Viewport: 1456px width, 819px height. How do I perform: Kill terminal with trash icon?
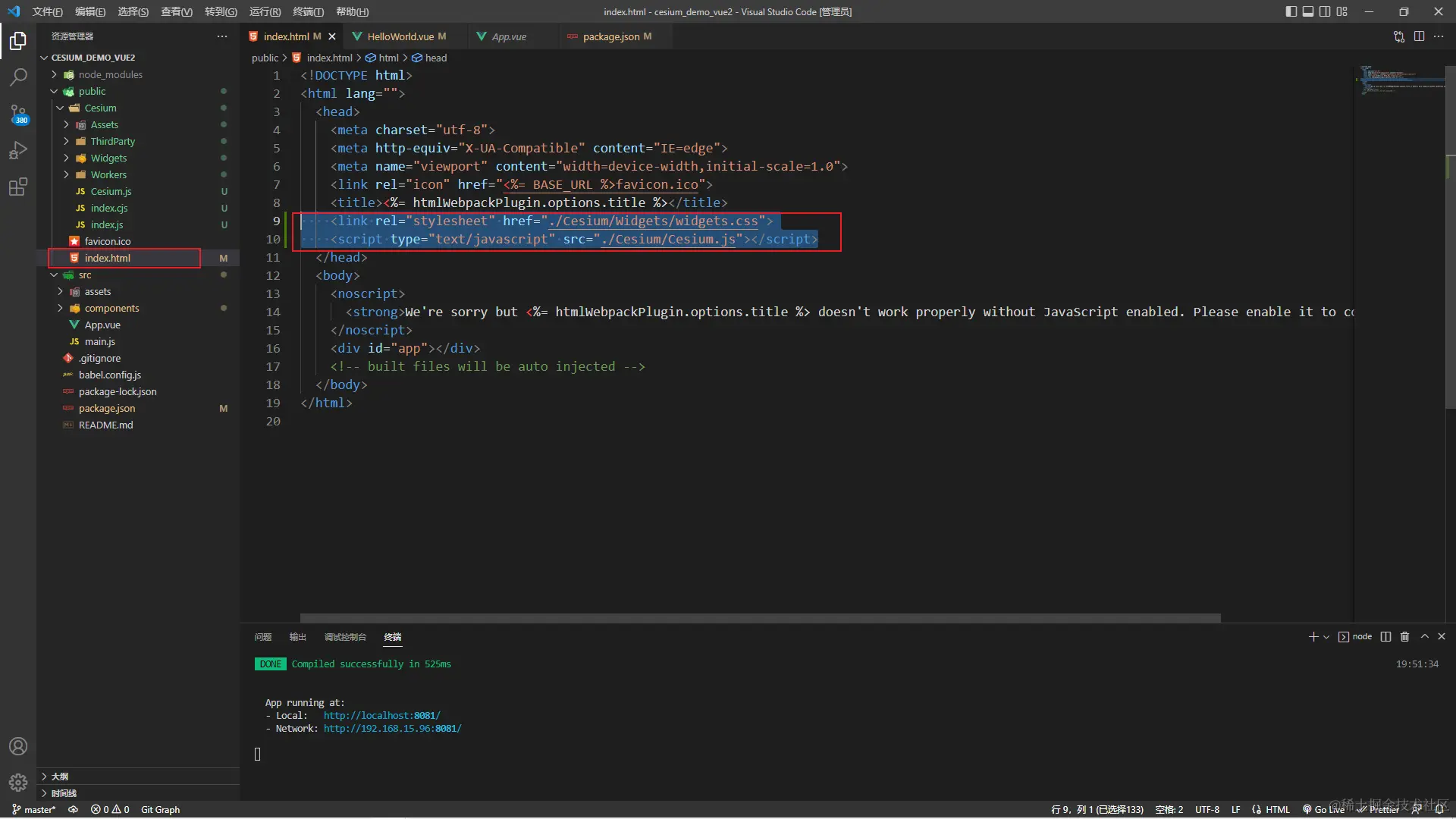click(1404, 637)
